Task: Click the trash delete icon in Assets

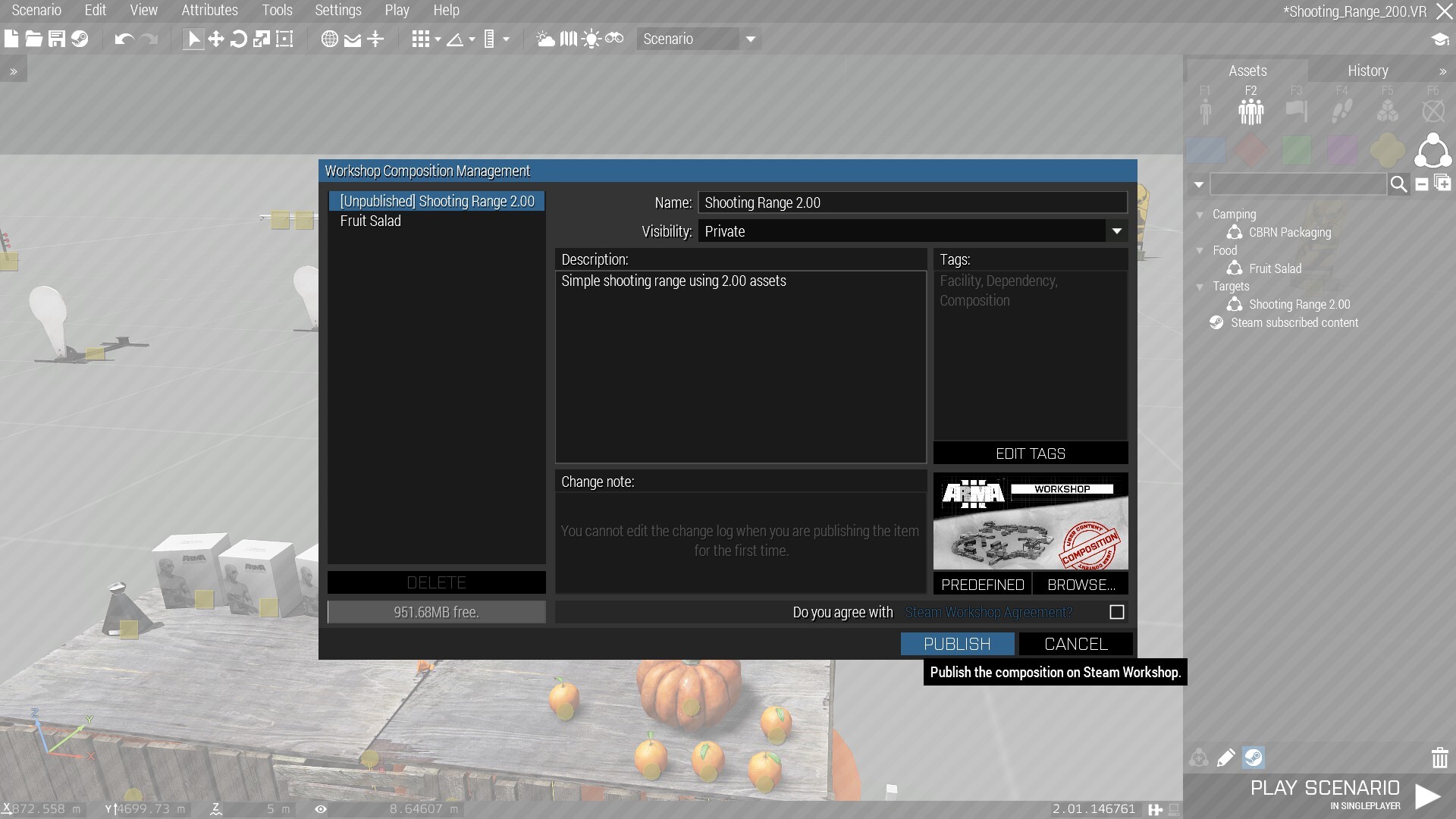Action: tap(1439, 758)
